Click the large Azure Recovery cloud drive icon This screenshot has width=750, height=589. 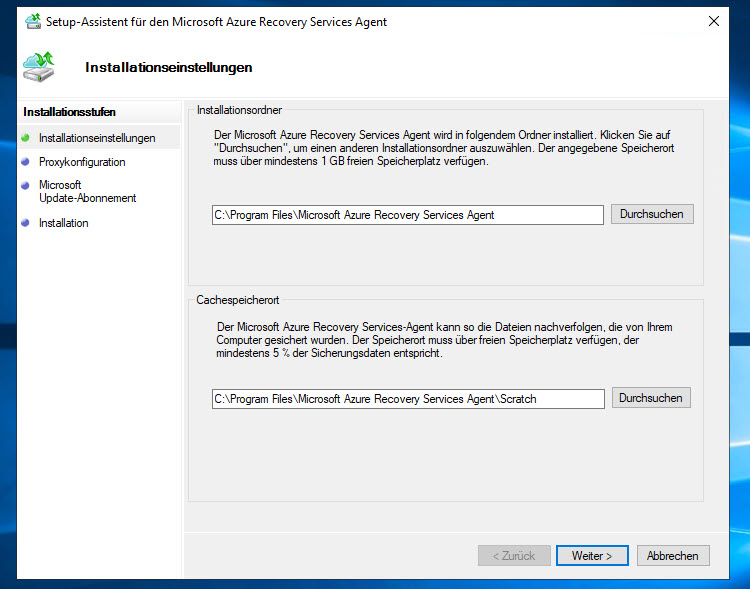[x=39, y=67]
